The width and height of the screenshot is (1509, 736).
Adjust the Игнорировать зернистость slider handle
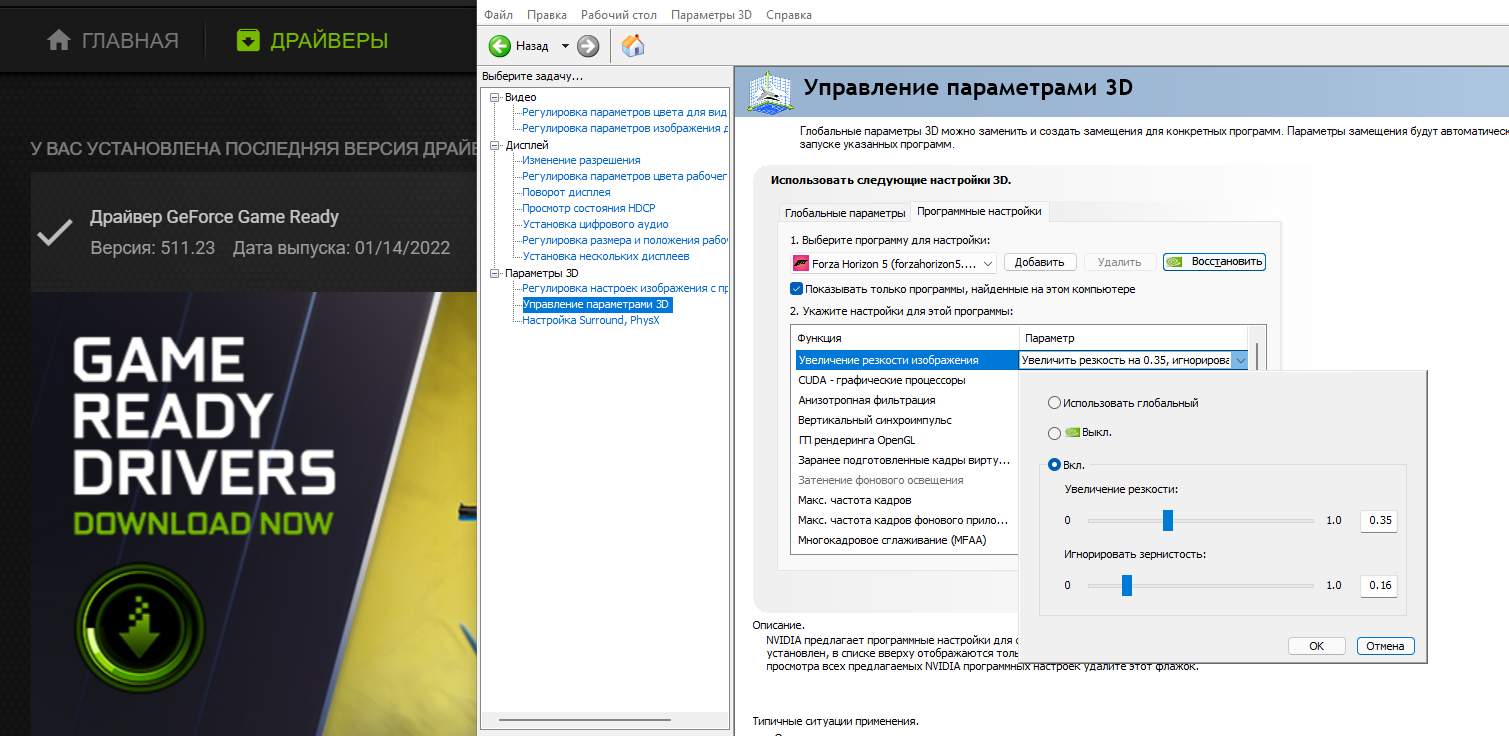pyautogui.click(x=1126, y=585)
